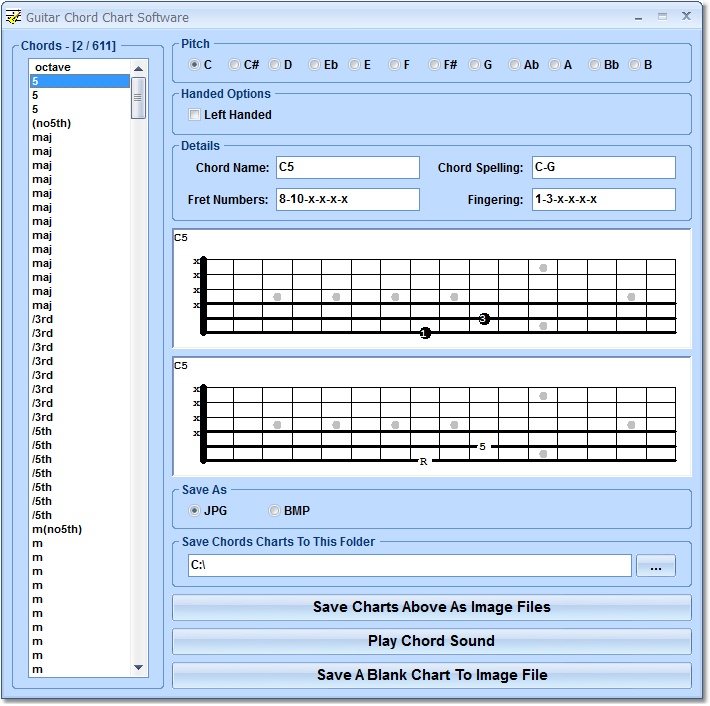
Task: Close the Guitar Chord Chart window
Action: coord(686,16)
